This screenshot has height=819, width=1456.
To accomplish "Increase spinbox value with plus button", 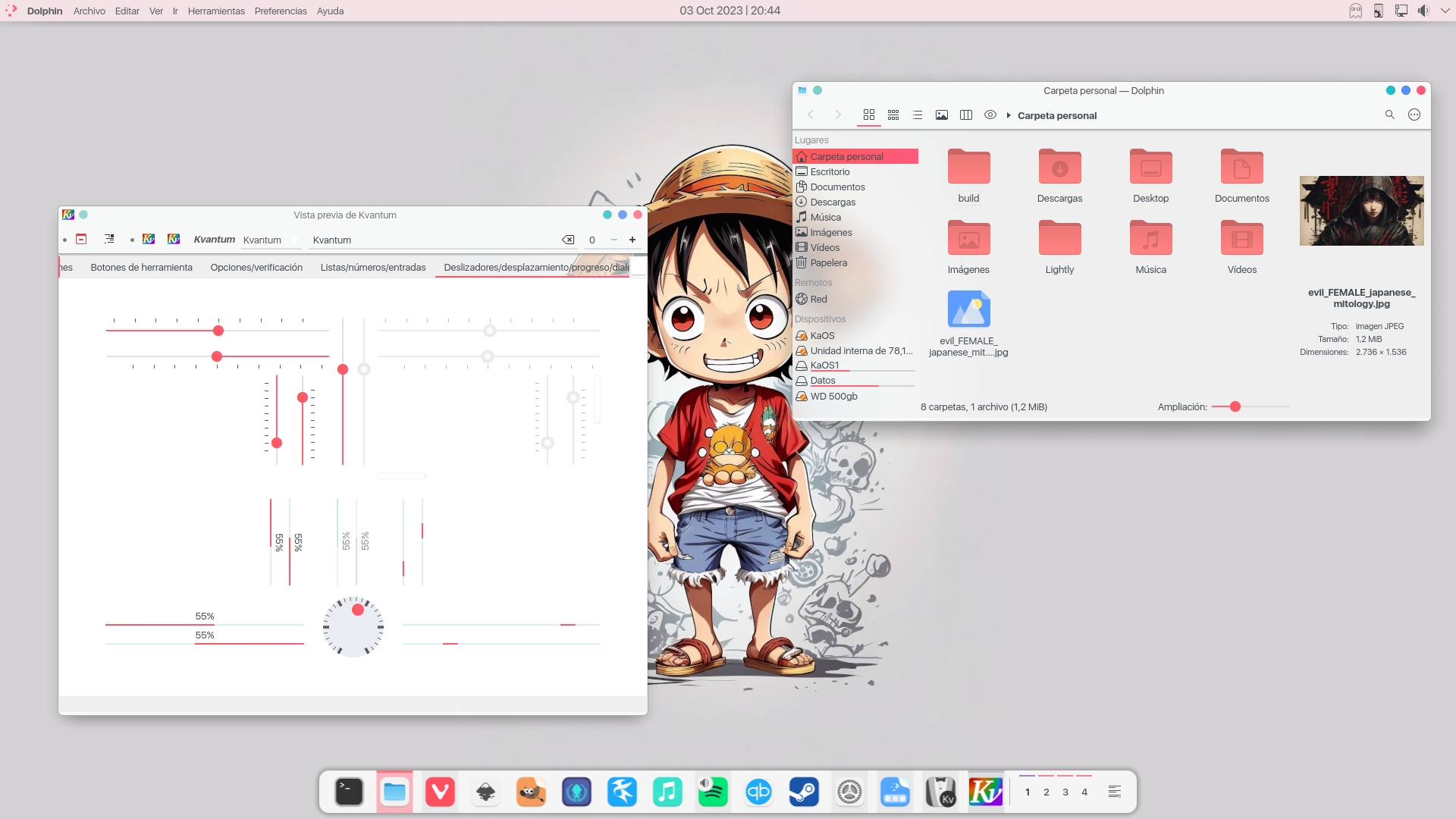I will click(632, 240).
